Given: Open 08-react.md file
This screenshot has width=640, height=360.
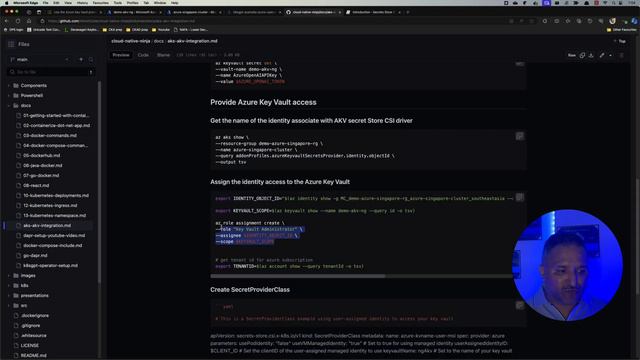Looking at the screenshot, I should pos(36,186).
